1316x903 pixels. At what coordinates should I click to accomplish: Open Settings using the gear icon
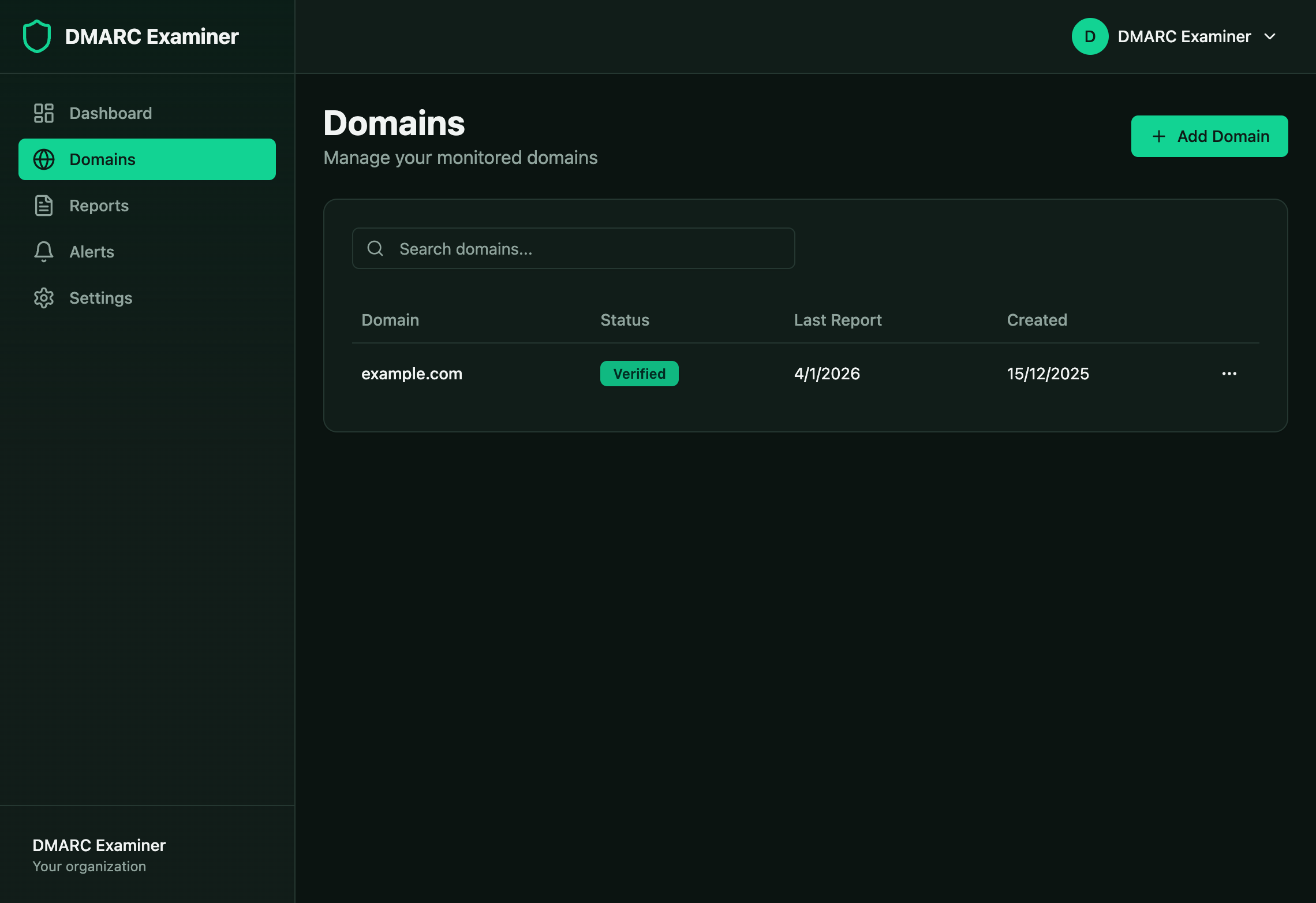tap(44, 298)
